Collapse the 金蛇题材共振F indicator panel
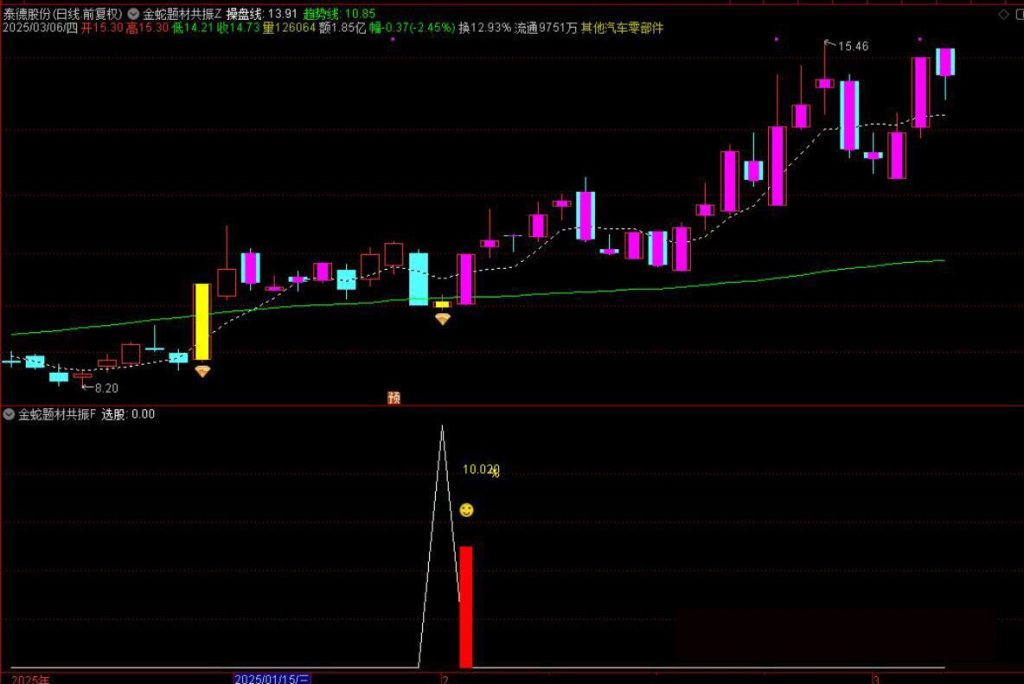The image size is (1024, 684). (x=8, y=413)
